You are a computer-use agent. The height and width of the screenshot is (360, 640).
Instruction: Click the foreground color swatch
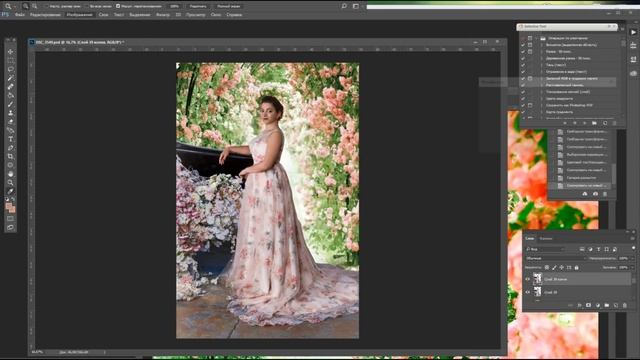(9, 207)
